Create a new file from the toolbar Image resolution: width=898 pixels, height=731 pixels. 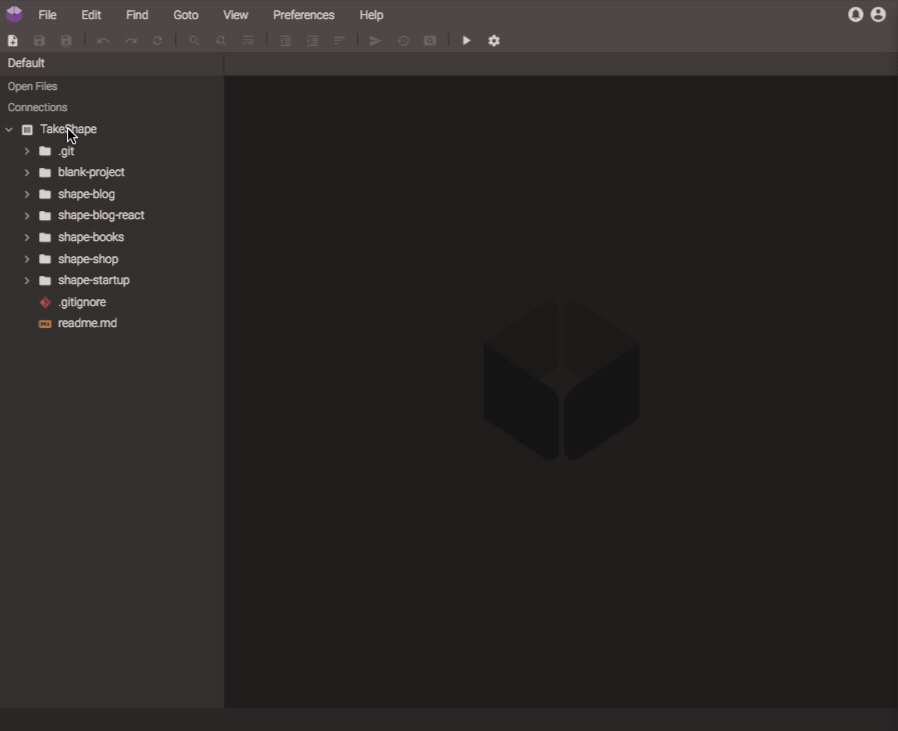click(13, 41)
